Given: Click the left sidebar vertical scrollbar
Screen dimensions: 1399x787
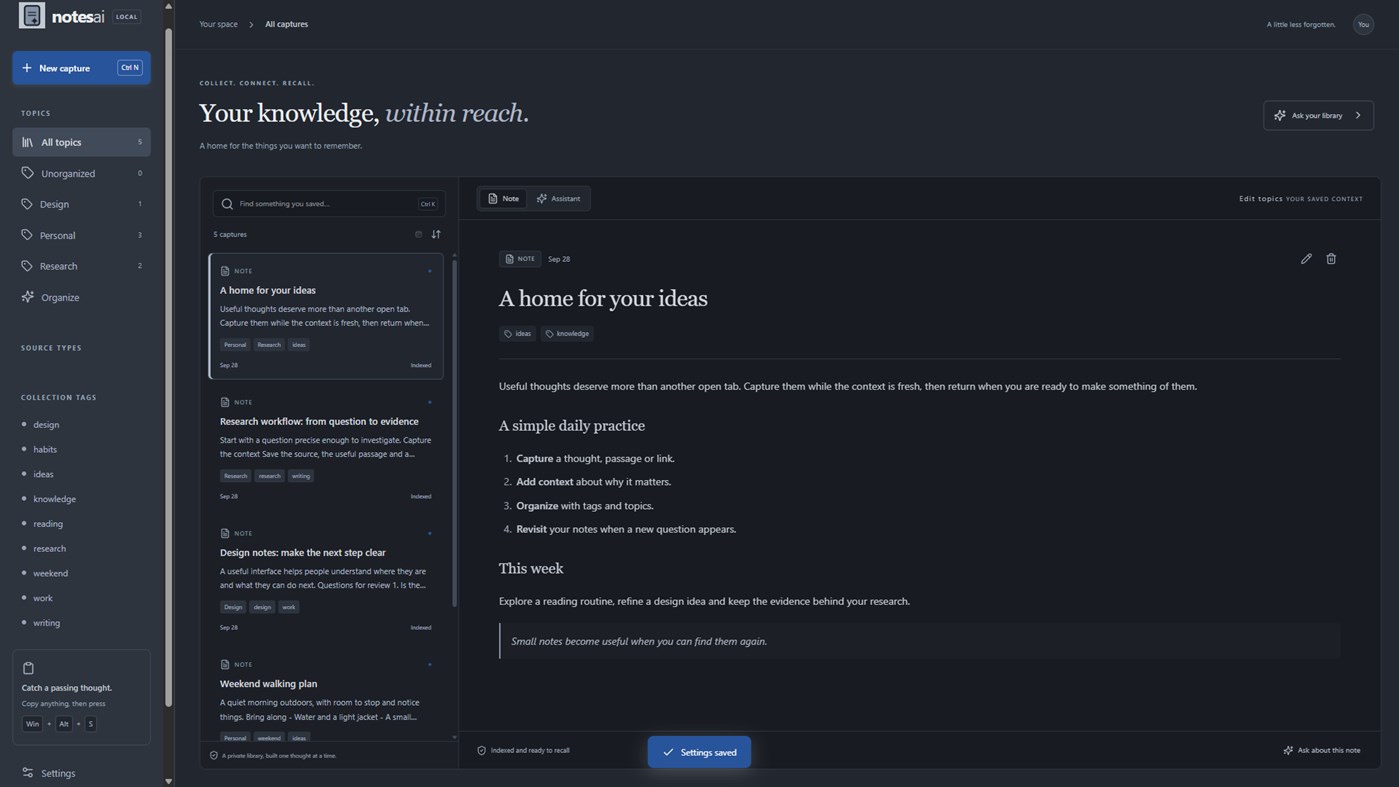Looking at the screenshot, I should (x=168, y=365).
